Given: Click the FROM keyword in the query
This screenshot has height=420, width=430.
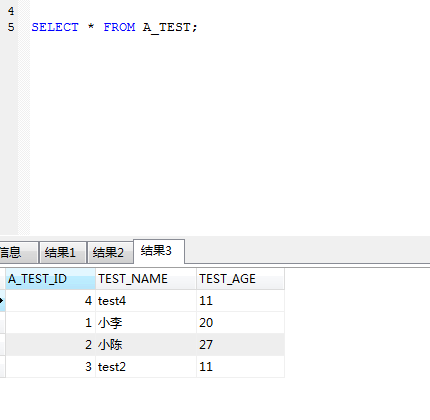Looking at the screenshot, I should (x=119, y=27).
